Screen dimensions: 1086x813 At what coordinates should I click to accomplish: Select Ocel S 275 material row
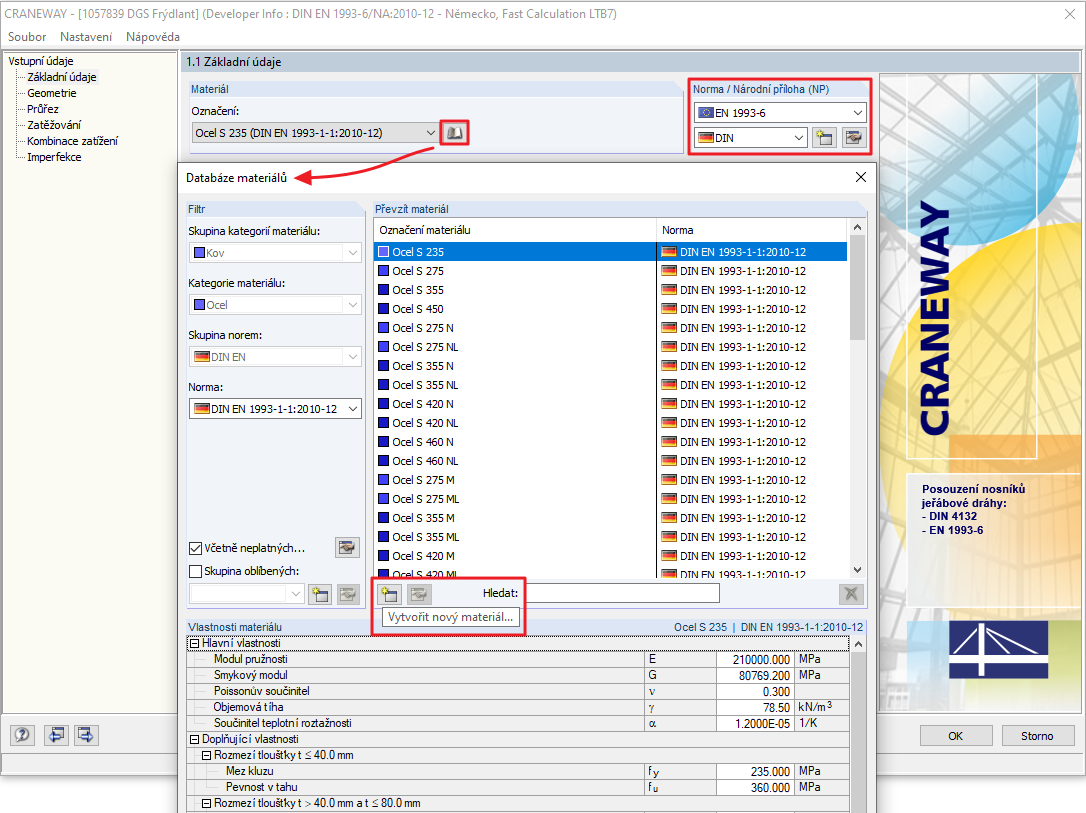[x=610, y=271]
